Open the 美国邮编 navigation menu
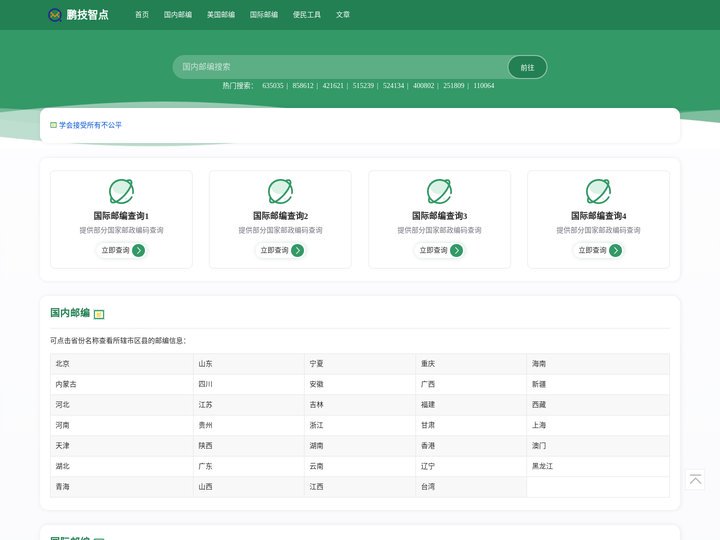720x540 pixels. 221,15
